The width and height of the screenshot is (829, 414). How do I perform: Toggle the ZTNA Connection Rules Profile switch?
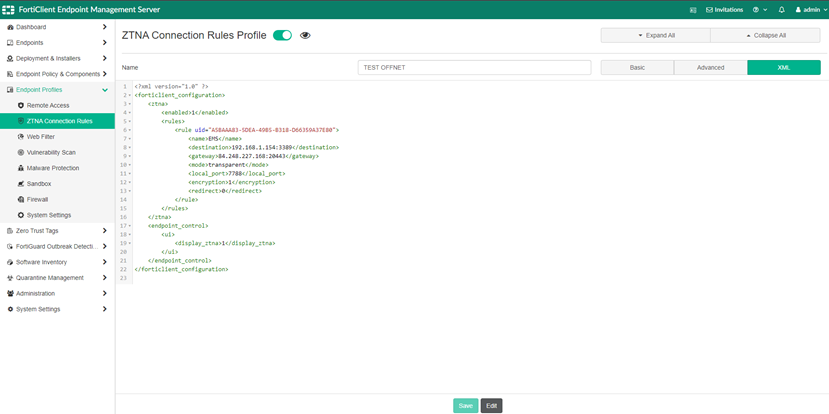[282, 35]
